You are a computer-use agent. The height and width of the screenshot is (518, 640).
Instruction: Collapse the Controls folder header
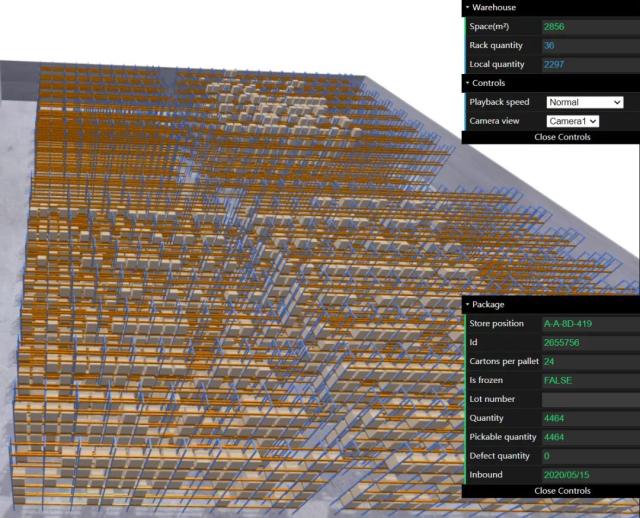click(551, 83)
